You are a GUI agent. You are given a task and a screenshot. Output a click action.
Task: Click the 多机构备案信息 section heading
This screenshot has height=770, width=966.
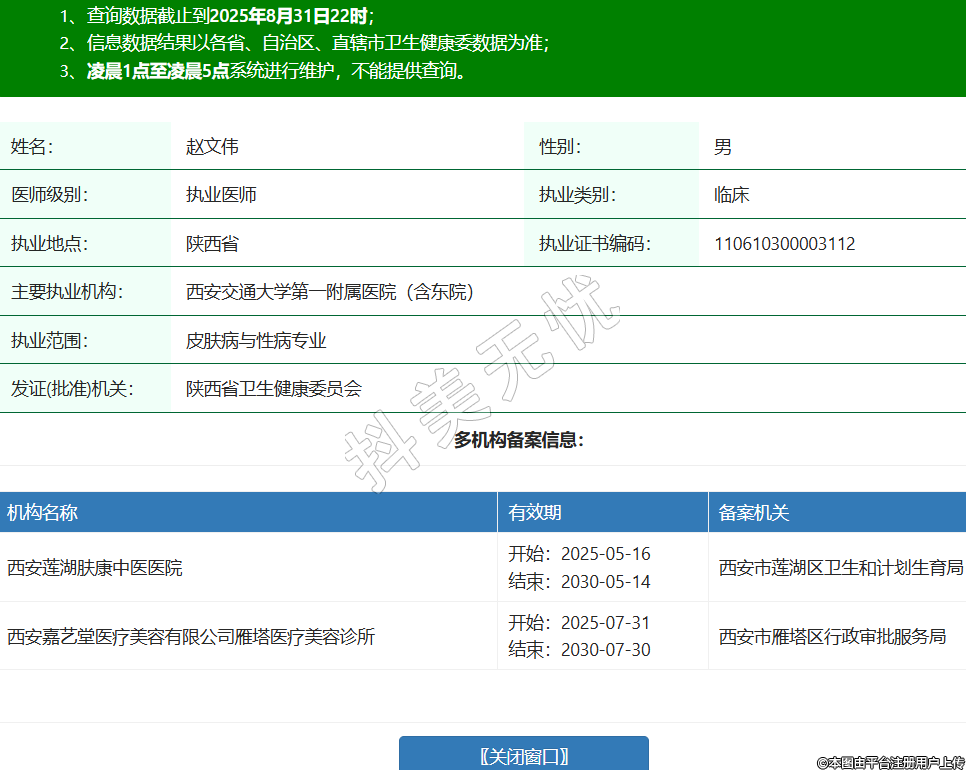point(518,440)
